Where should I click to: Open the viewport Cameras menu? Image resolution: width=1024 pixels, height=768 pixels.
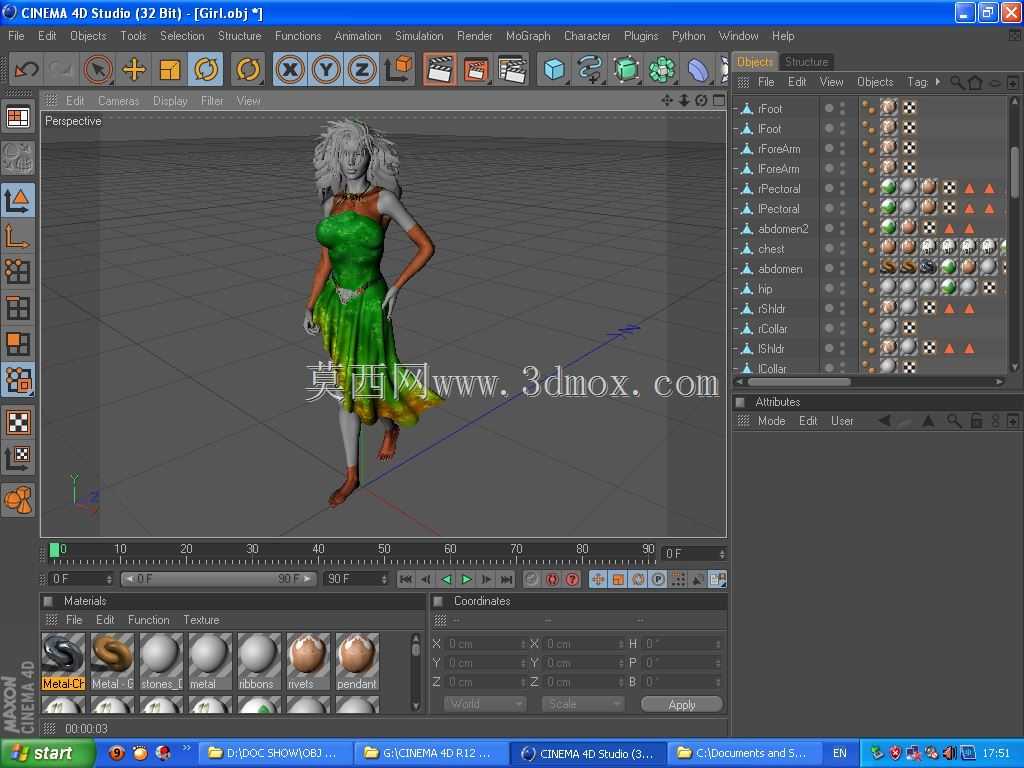[x=118, y=101]
